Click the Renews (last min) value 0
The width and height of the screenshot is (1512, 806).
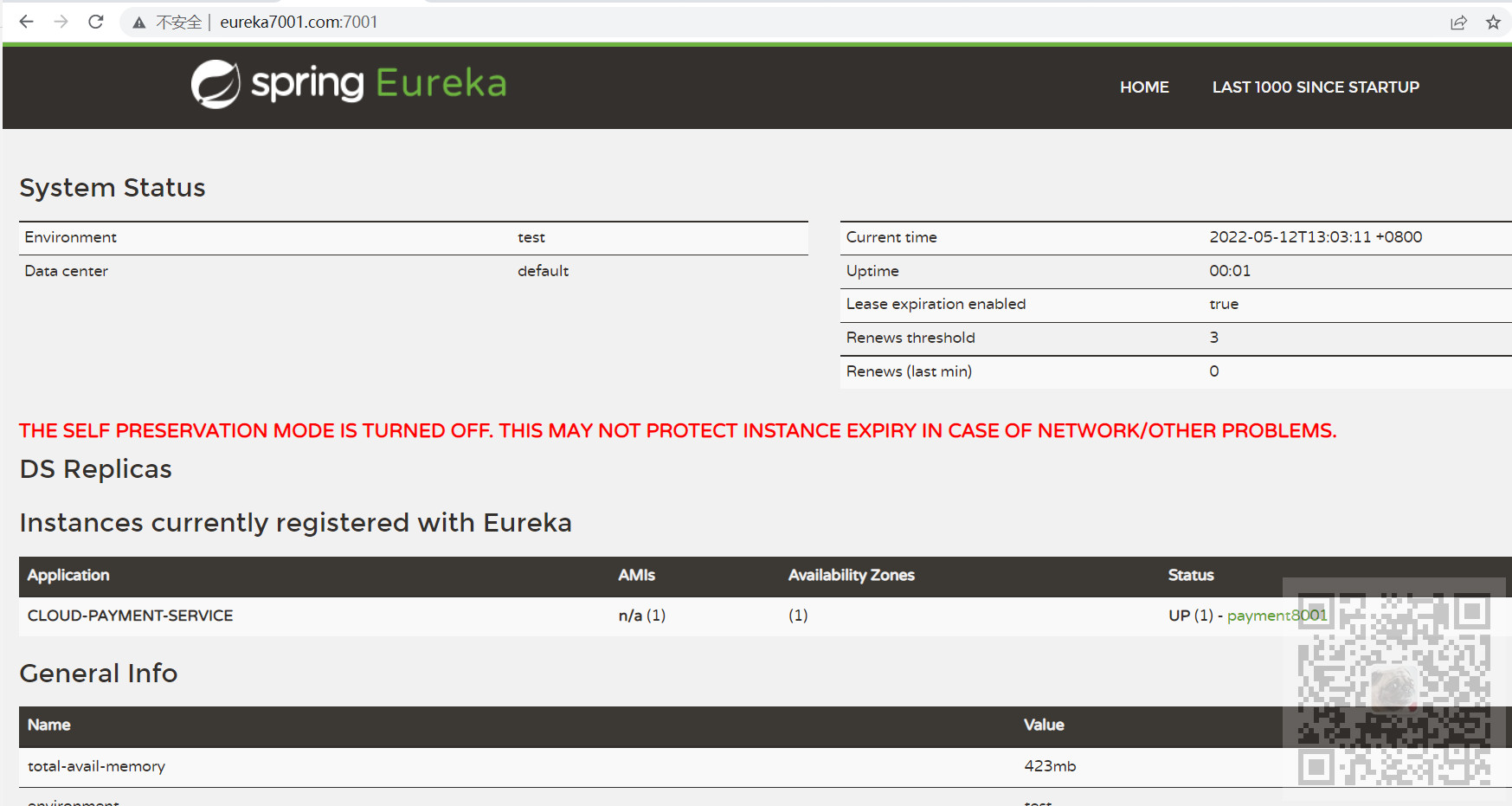1214,371
